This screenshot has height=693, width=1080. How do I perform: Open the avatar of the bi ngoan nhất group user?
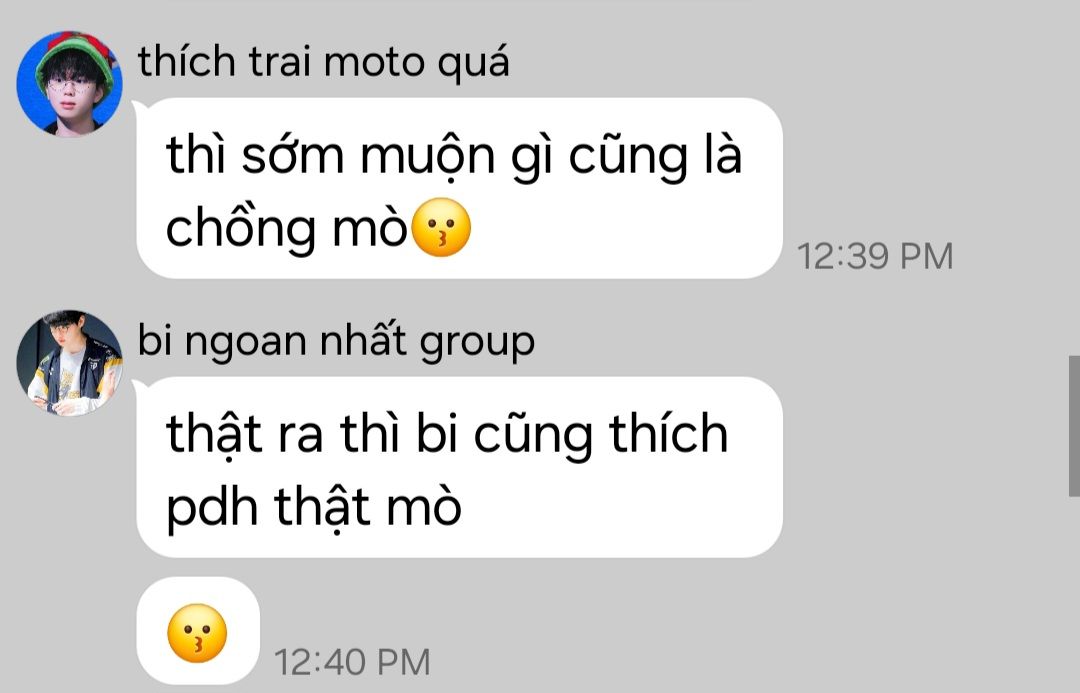(70, 362)
